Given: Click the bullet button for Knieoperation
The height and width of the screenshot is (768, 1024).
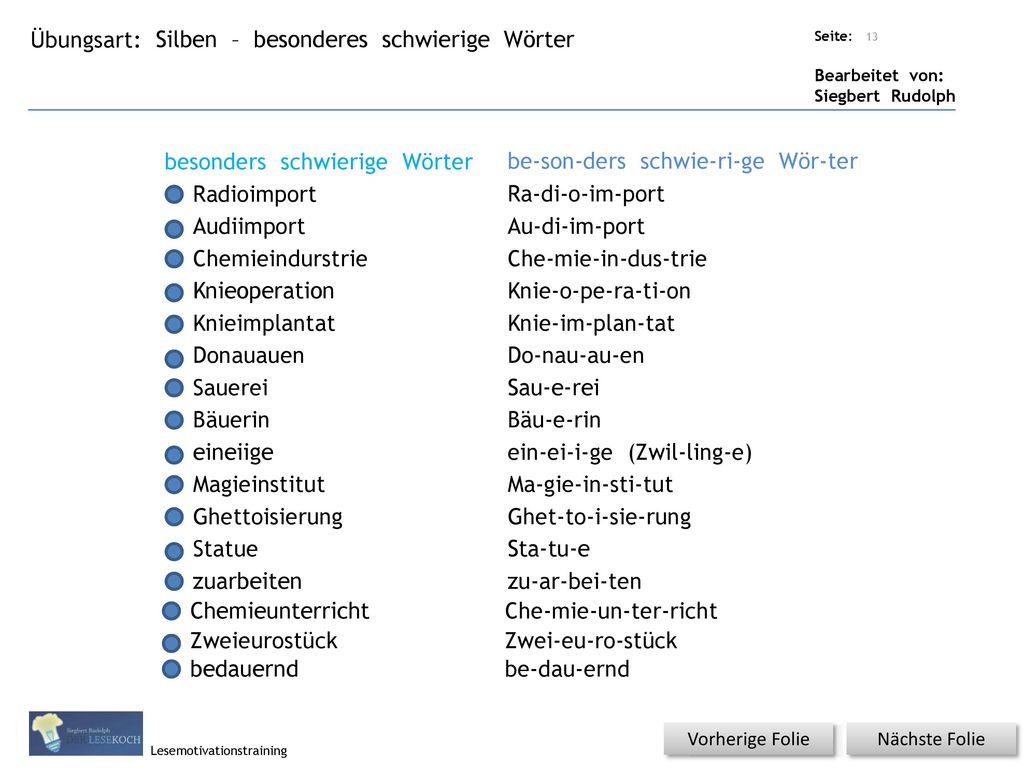Looking at the screenshot, I should click(174, 292).
